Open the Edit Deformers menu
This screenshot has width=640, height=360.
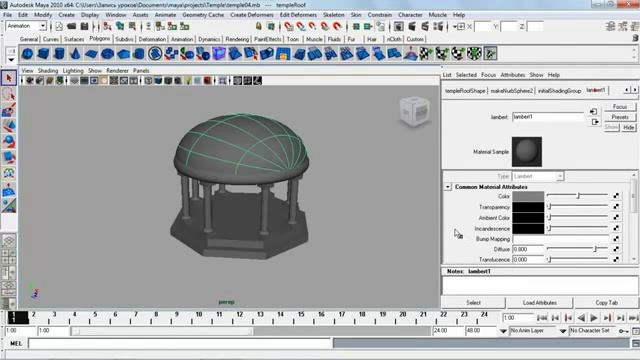[298, 15]
